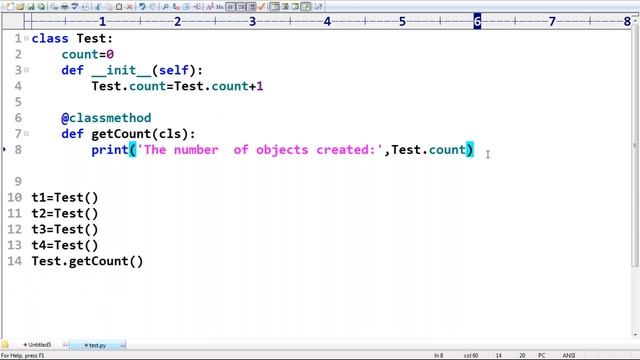
Task: Save the current file with the disk icon
Action: [x=31, y=7]
